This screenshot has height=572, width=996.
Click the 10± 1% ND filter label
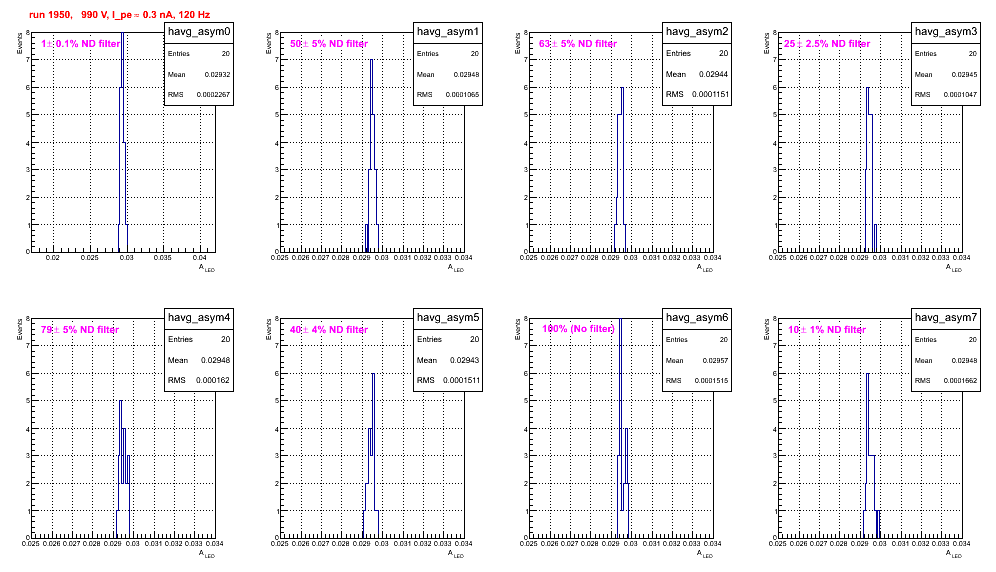pyautogui.click(x=827, y=330)
